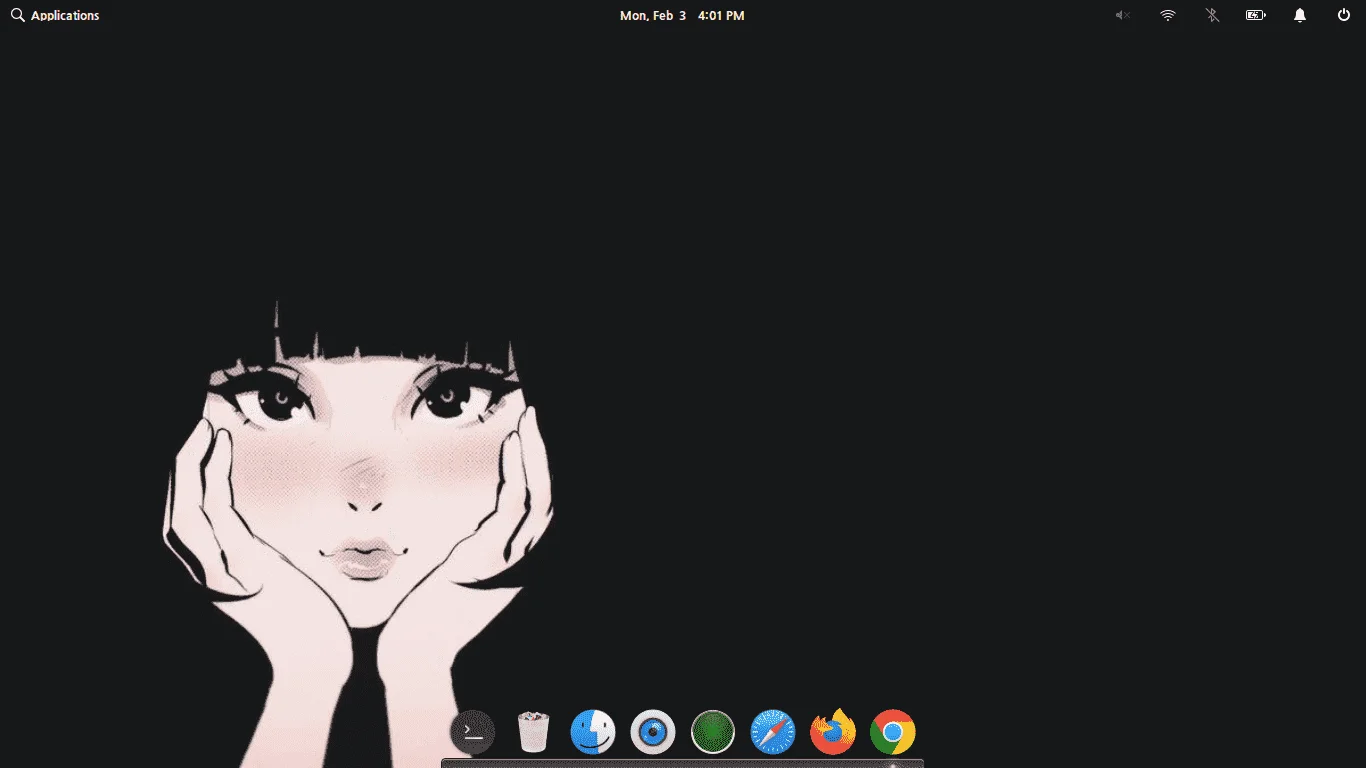
Task: Open the Trash from the dock
Action: coord(533,732)
